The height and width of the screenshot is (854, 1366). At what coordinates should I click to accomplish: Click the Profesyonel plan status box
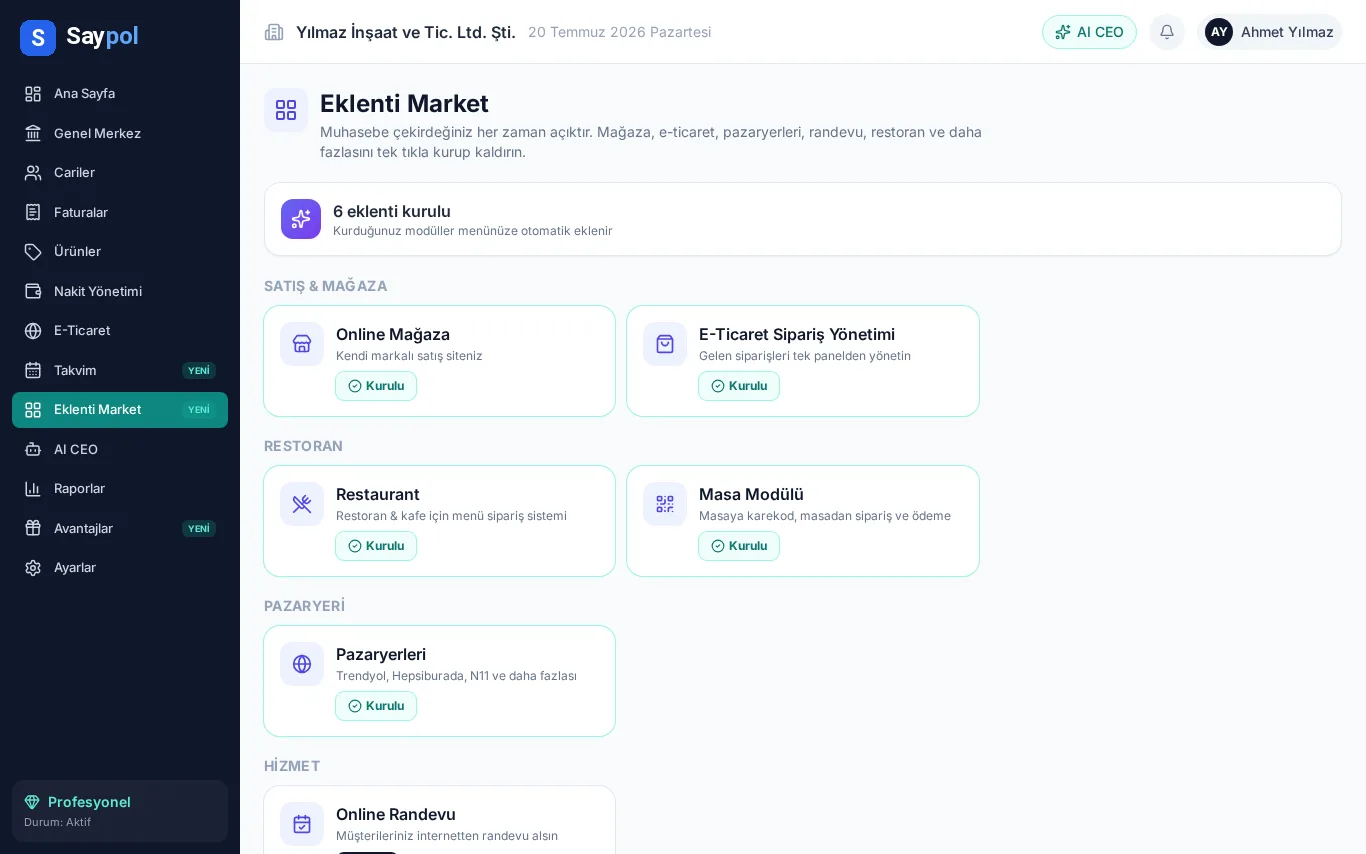[120, 811]
